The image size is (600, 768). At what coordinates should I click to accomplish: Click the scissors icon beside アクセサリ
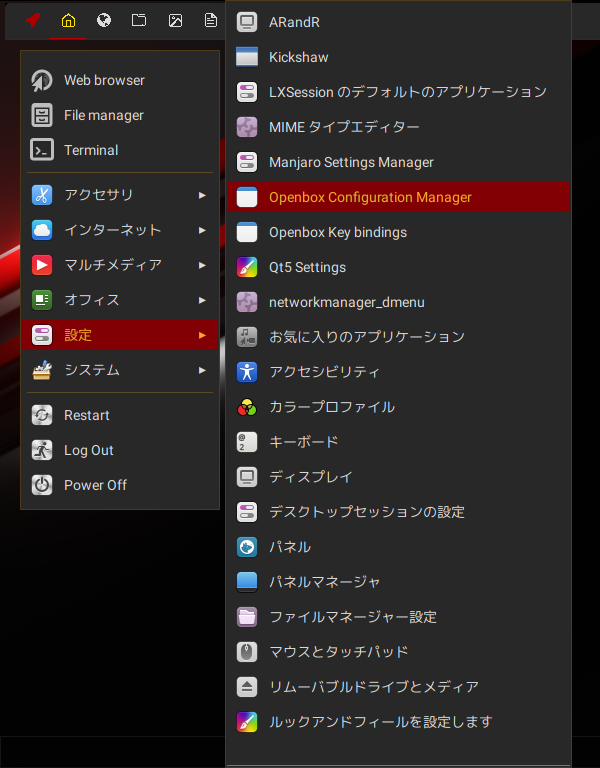(42, 195)
